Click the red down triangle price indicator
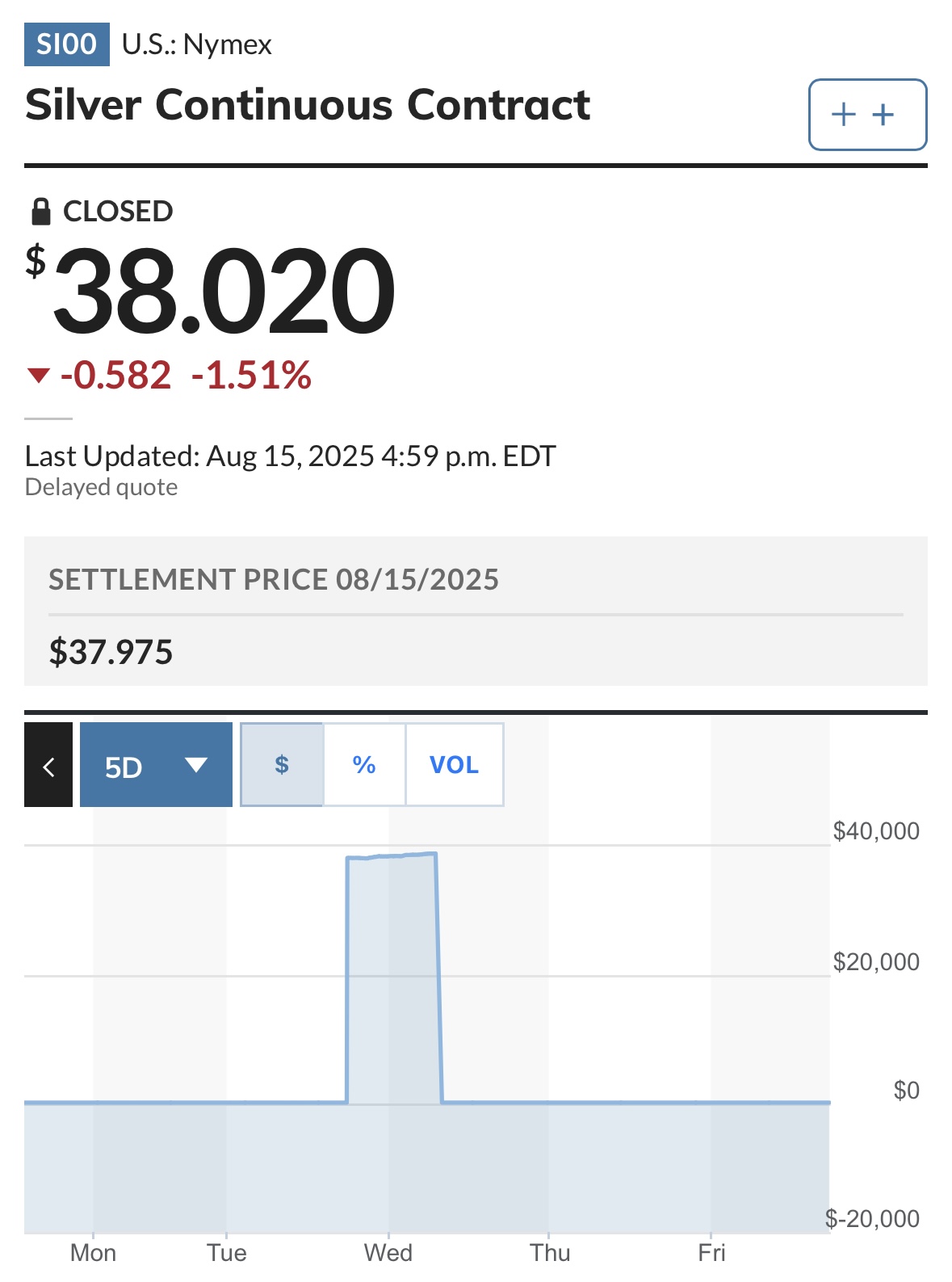The height and width of the screenshot is (1282, 952). point(38,375)
